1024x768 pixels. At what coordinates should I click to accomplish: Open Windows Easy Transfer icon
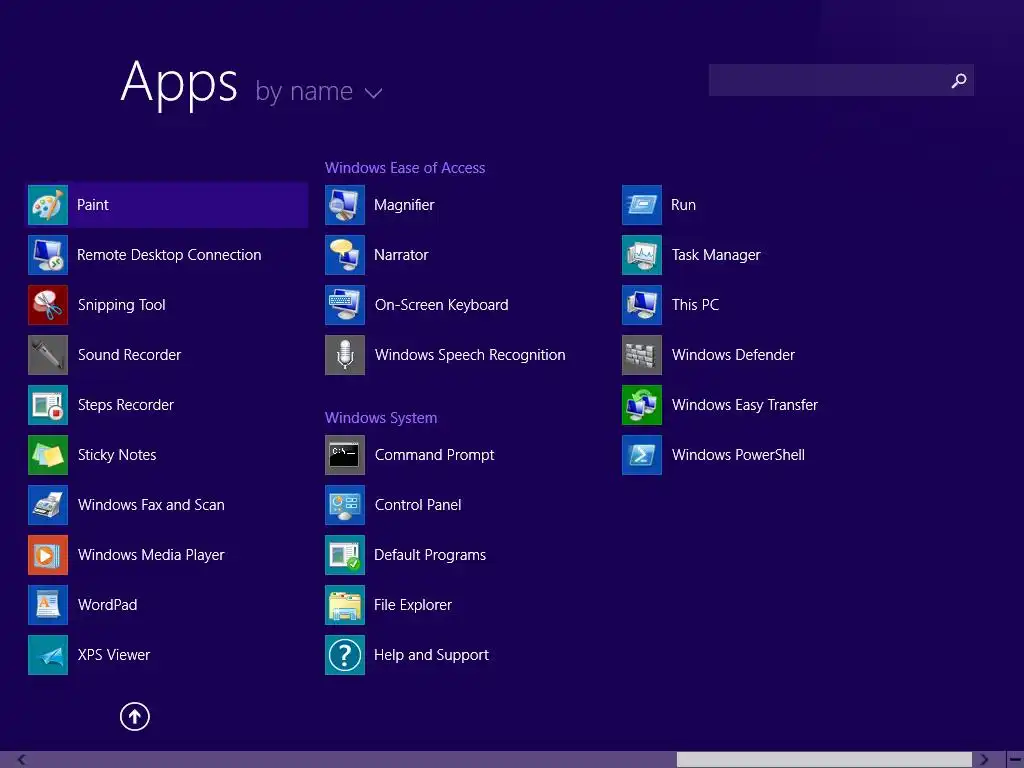(x=642, y=405)
